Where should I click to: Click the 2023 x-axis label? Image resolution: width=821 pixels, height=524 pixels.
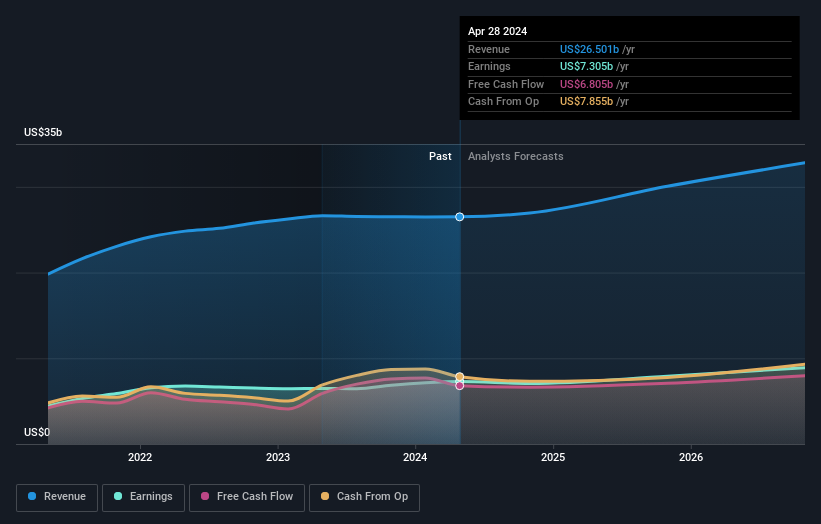pos(278,458)
